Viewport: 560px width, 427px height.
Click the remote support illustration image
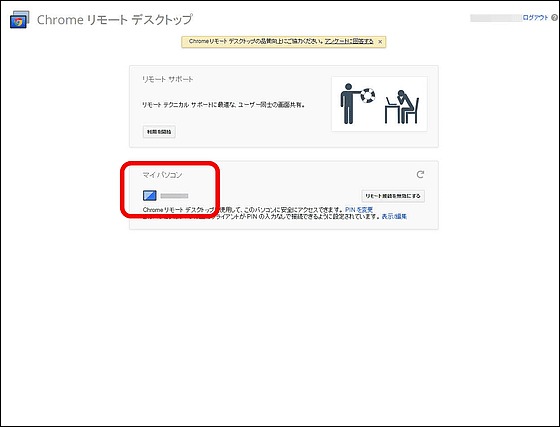pyautogui.click(x=379, y=104)
